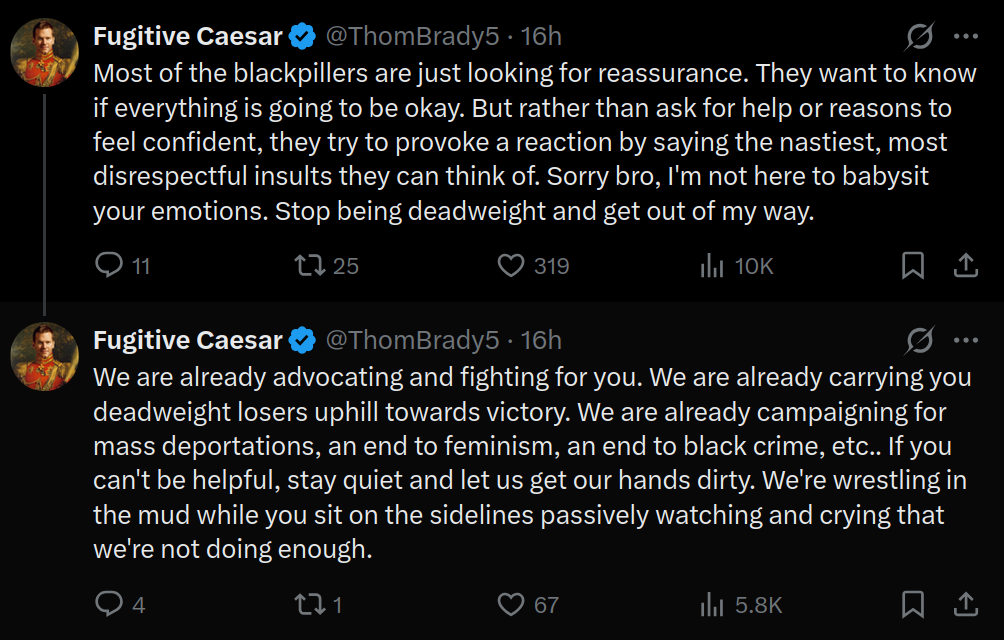This screenshot has width=1004, height=640.
Task: Like the second tweet with 67 likes
Action: (528, 604)
